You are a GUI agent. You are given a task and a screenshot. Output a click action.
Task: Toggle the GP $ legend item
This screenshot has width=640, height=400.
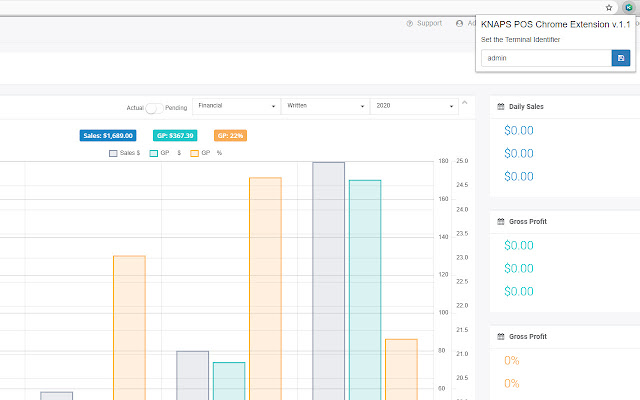[x=165, y=153]
